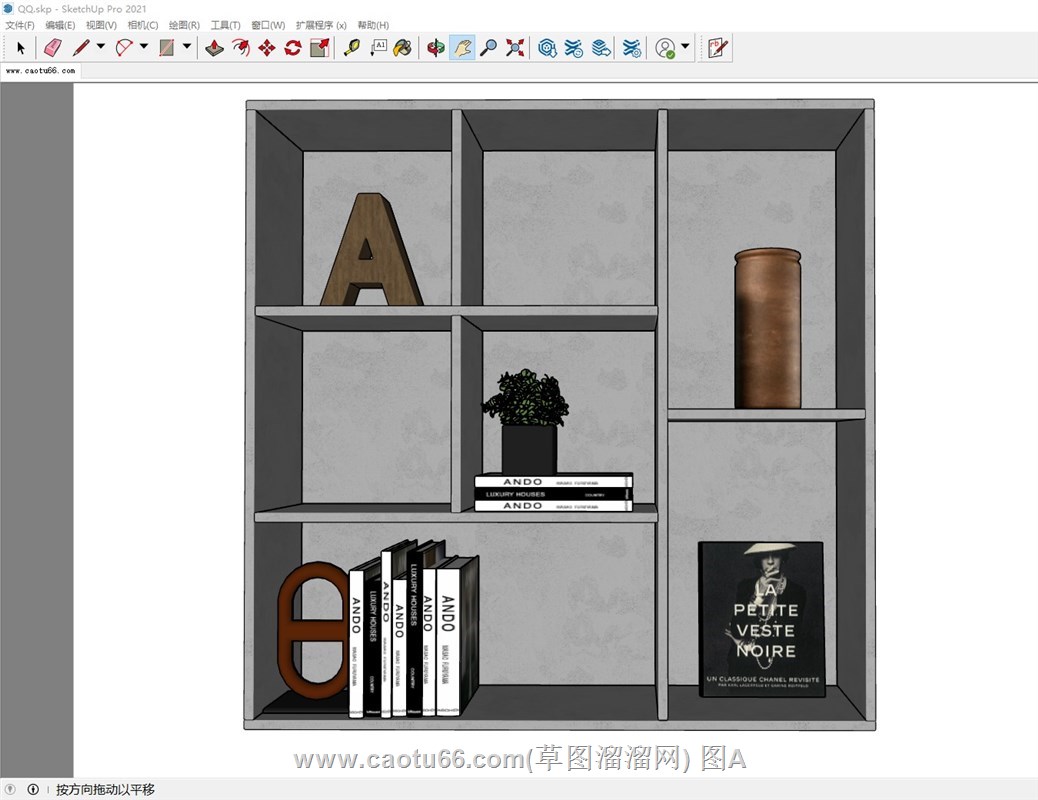Image resolution: width=1038 pixels, height=800 pixels.
Task: Open the Rectangle shape tool dropdown arrow
Action: tap(187, 46)
